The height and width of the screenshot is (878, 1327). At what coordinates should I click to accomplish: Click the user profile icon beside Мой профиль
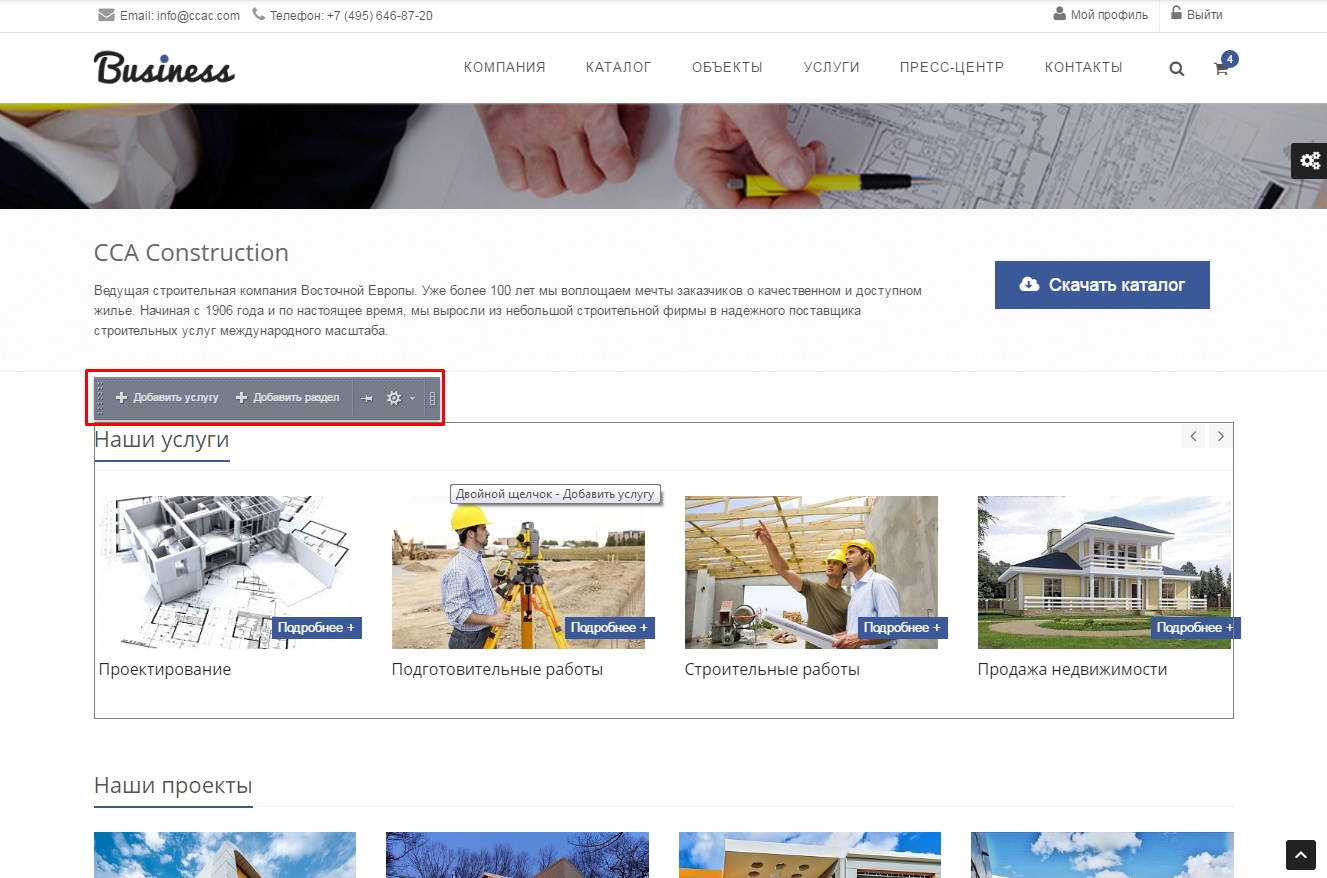(x=1059, y=14)
